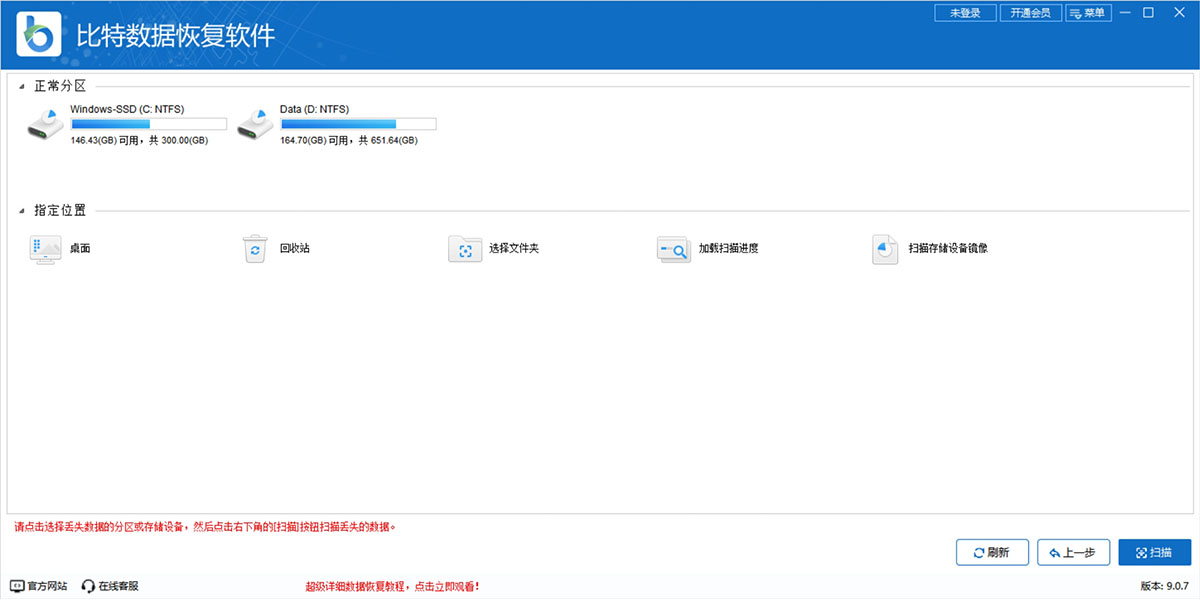Collapse the 指定位置 section

[22, 211]
